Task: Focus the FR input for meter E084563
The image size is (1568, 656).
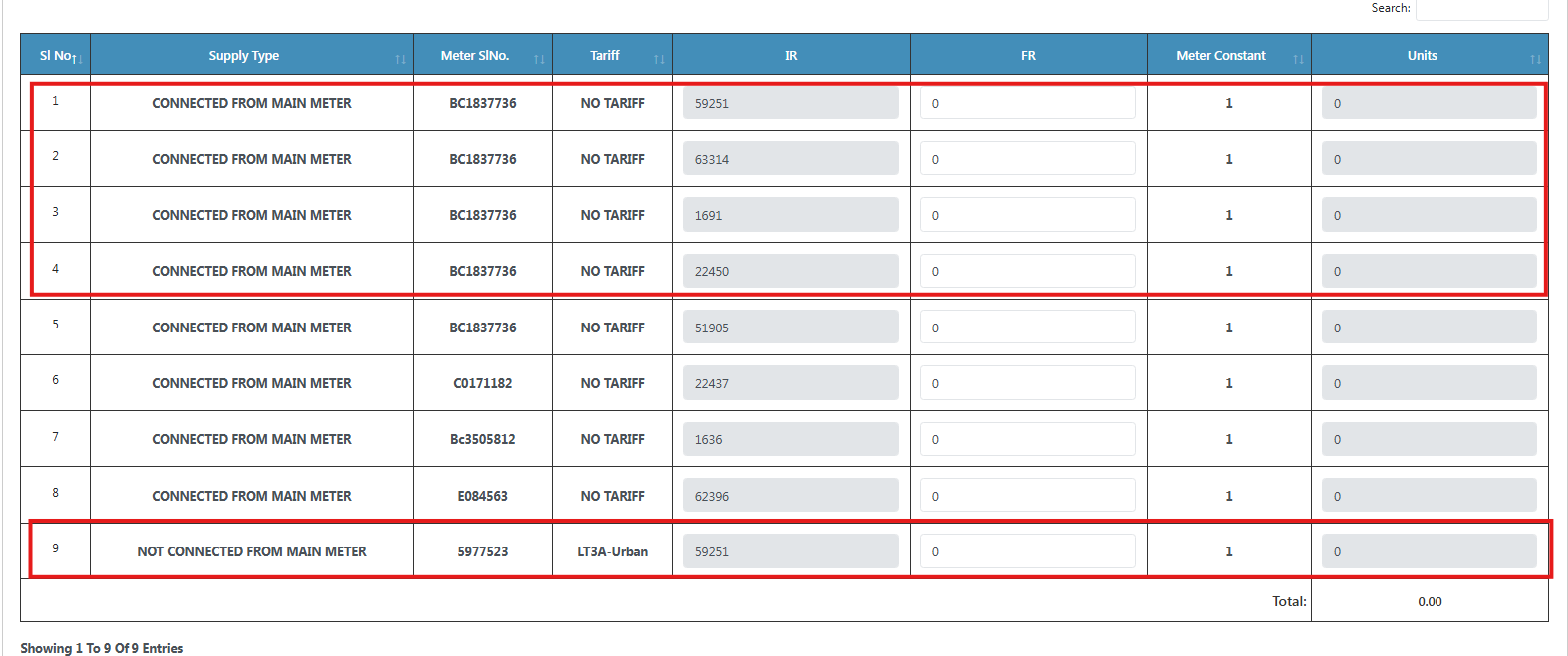Action: (1027, 496)
